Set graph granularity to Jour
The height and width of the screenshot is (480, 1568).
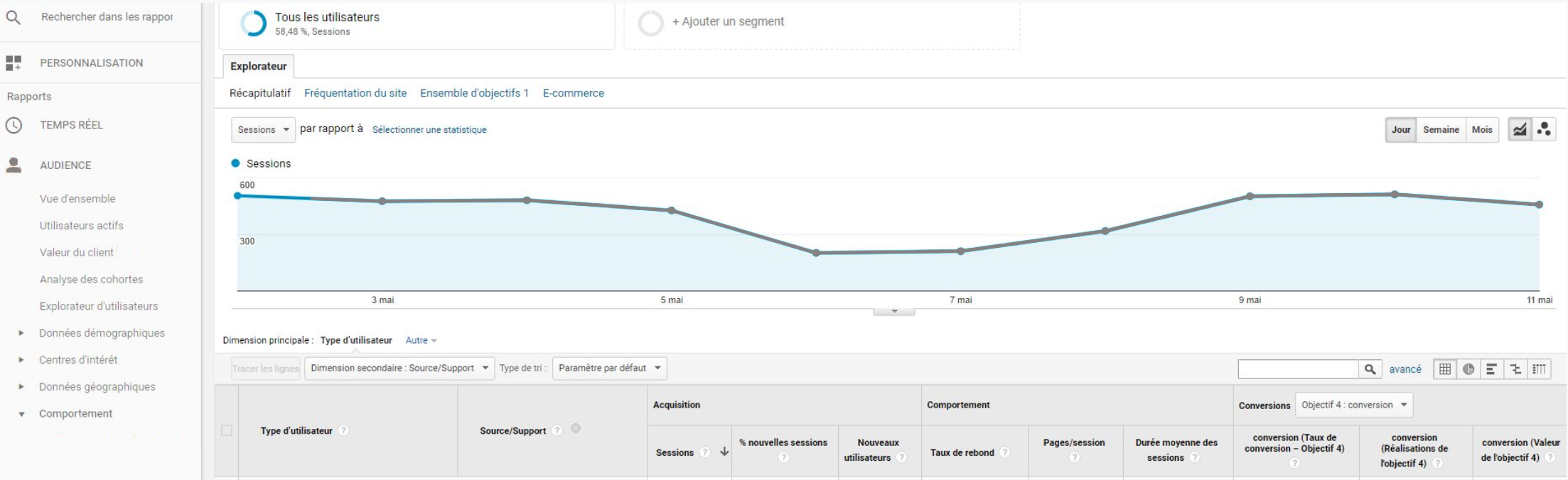click(1401, 130)
